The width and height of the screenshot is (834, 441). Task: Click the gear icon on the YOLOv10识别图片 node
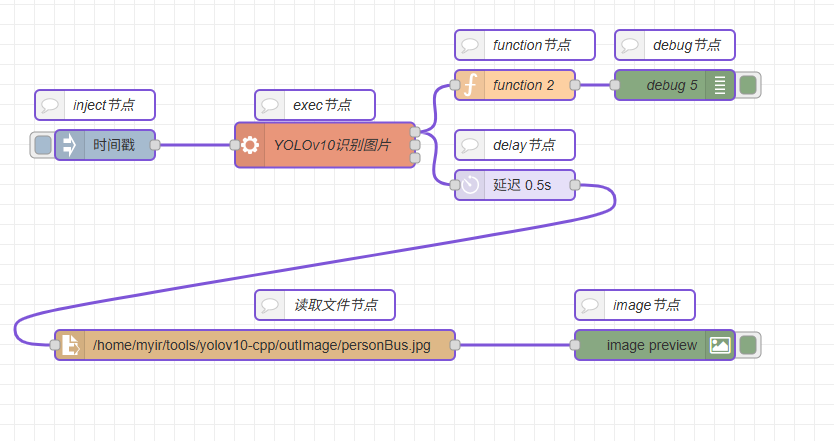(x=250, y=145)
